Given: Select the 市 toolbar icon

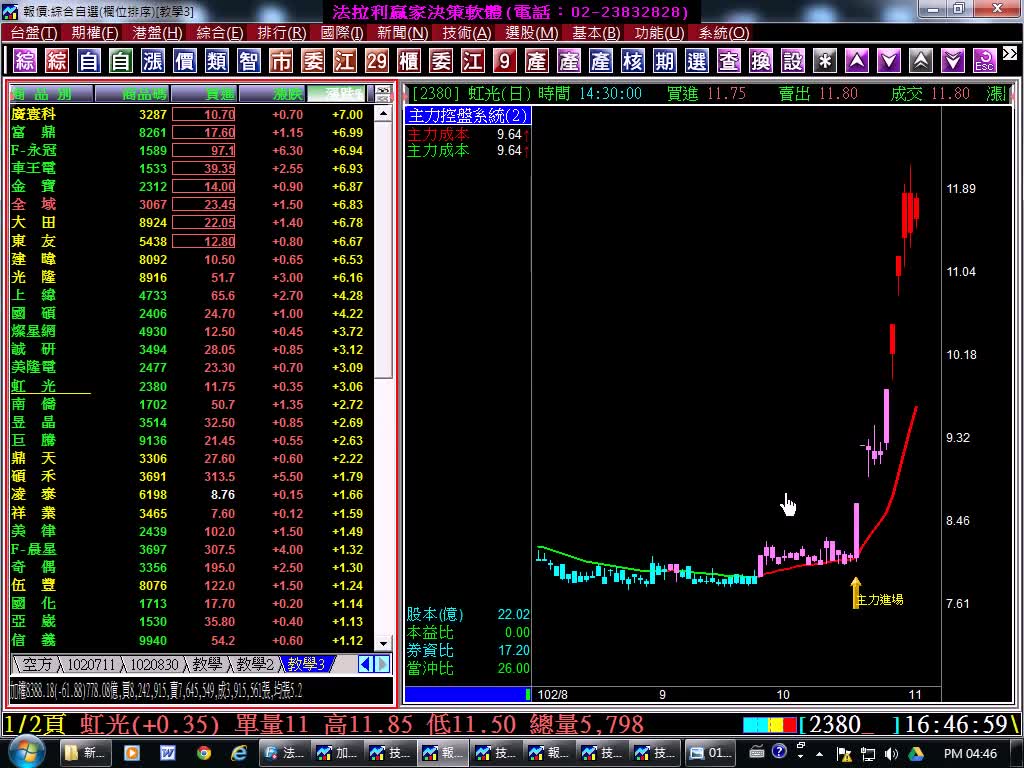Looking at the screenshot, I should pos(281,61).
